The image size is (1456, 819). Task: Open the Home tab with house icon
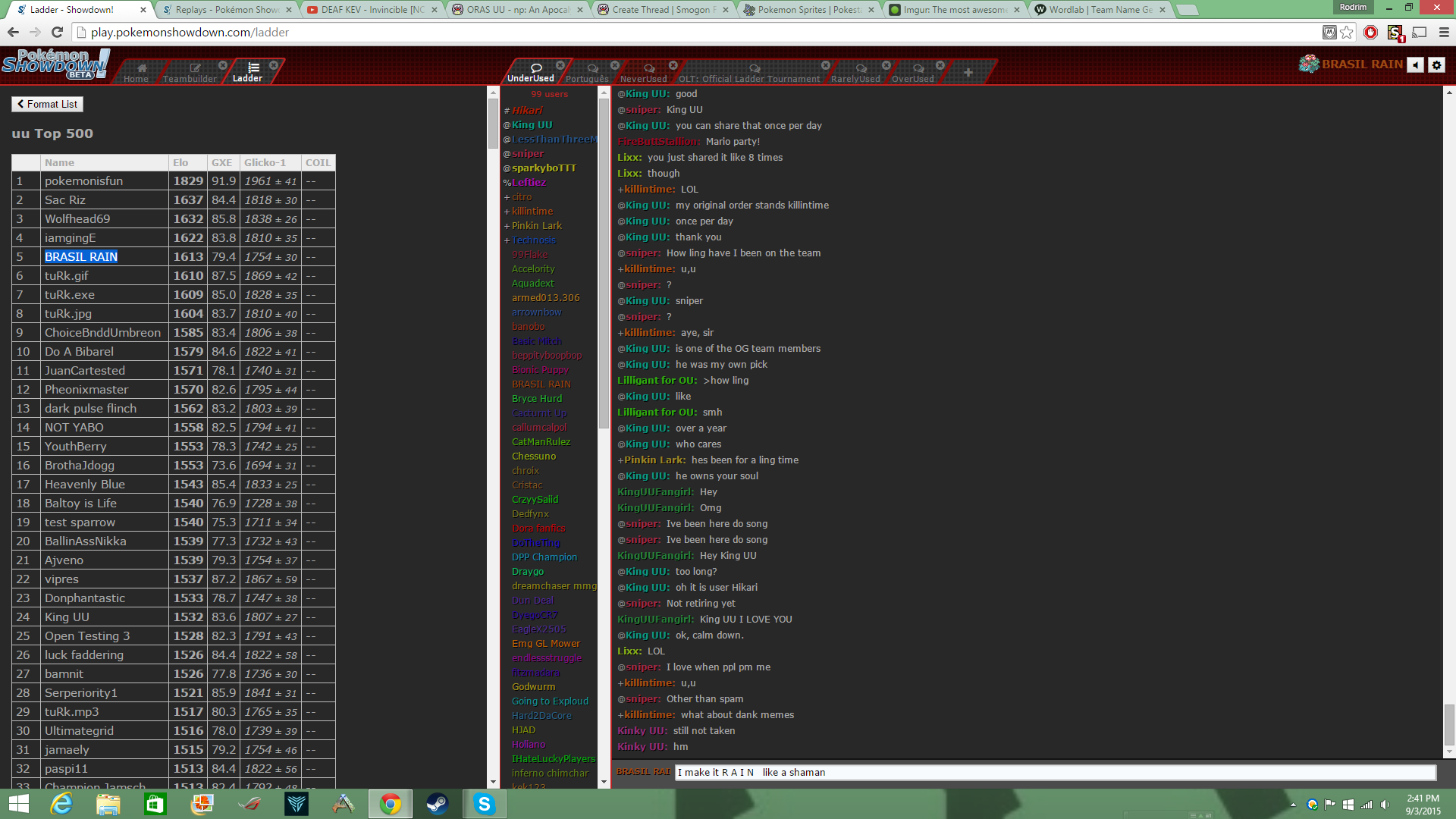click(136, 72)
